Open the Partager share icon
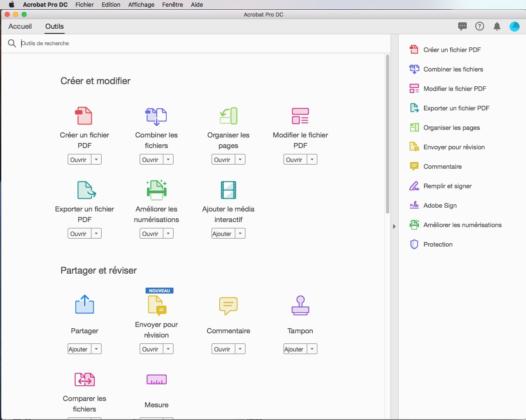 (84, 304)
